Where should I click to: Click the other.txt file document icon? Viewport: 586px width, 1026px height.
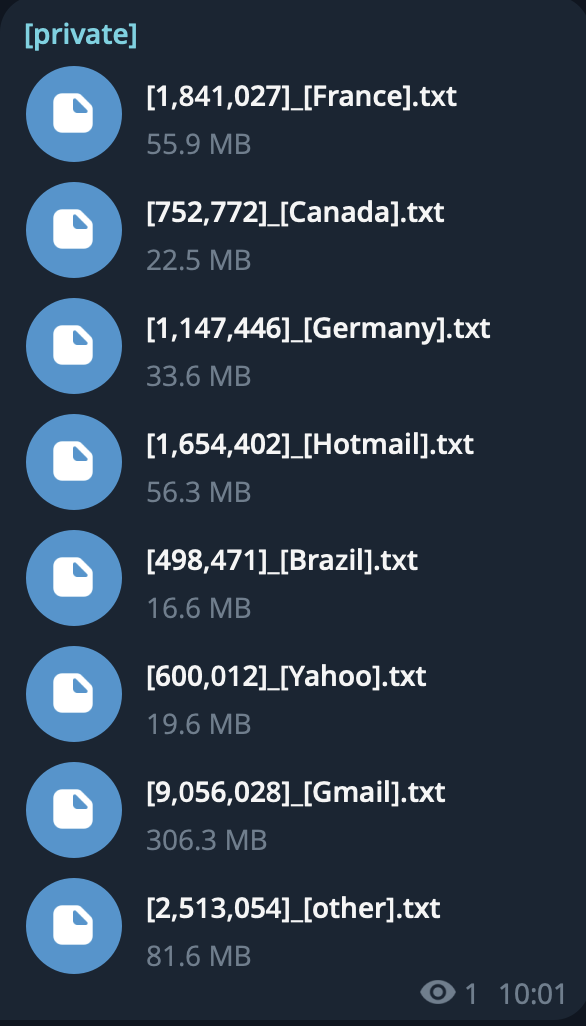click(74, 926)
